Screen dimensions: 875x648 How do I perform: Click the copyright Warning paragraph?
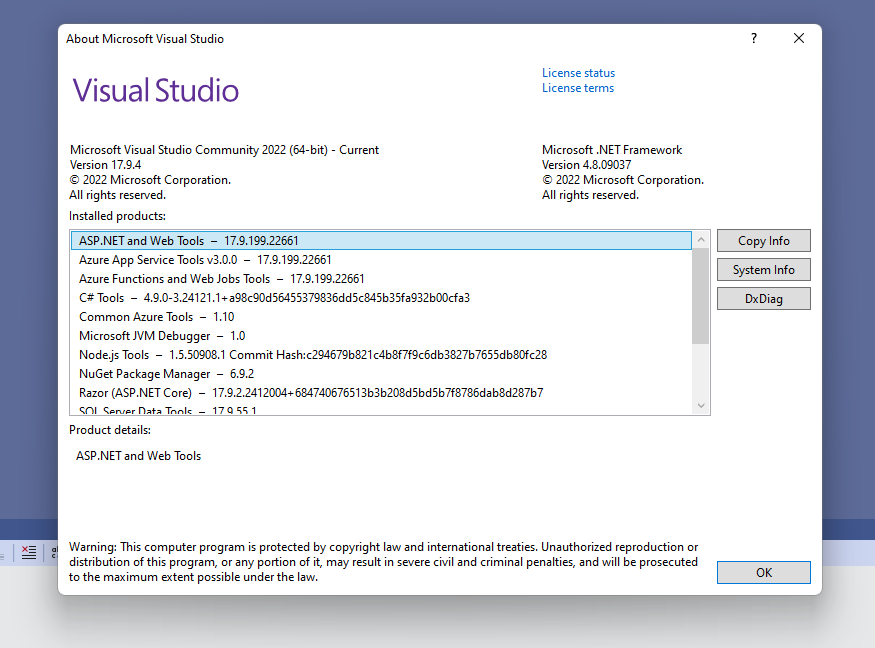click(x=384, y=562)
